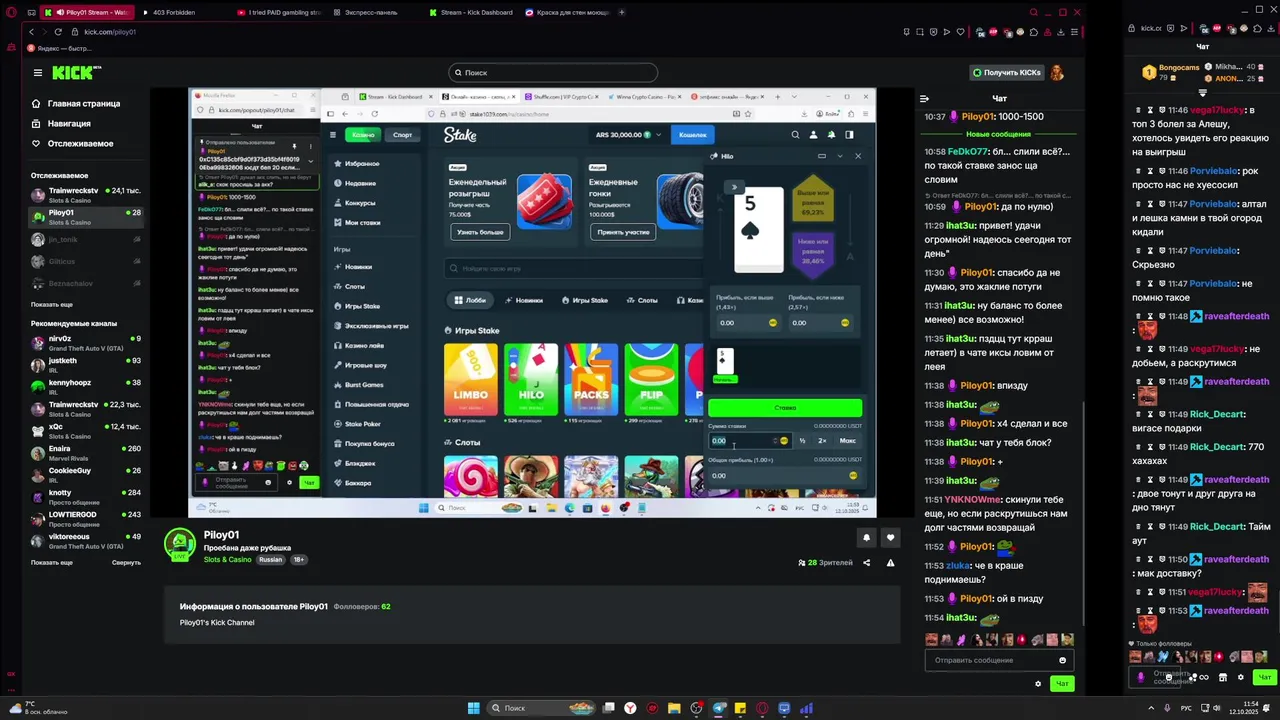1280x720 pixels.
Task: Select the Piloy01 Stream browser tab
Action: click(88, 12)
